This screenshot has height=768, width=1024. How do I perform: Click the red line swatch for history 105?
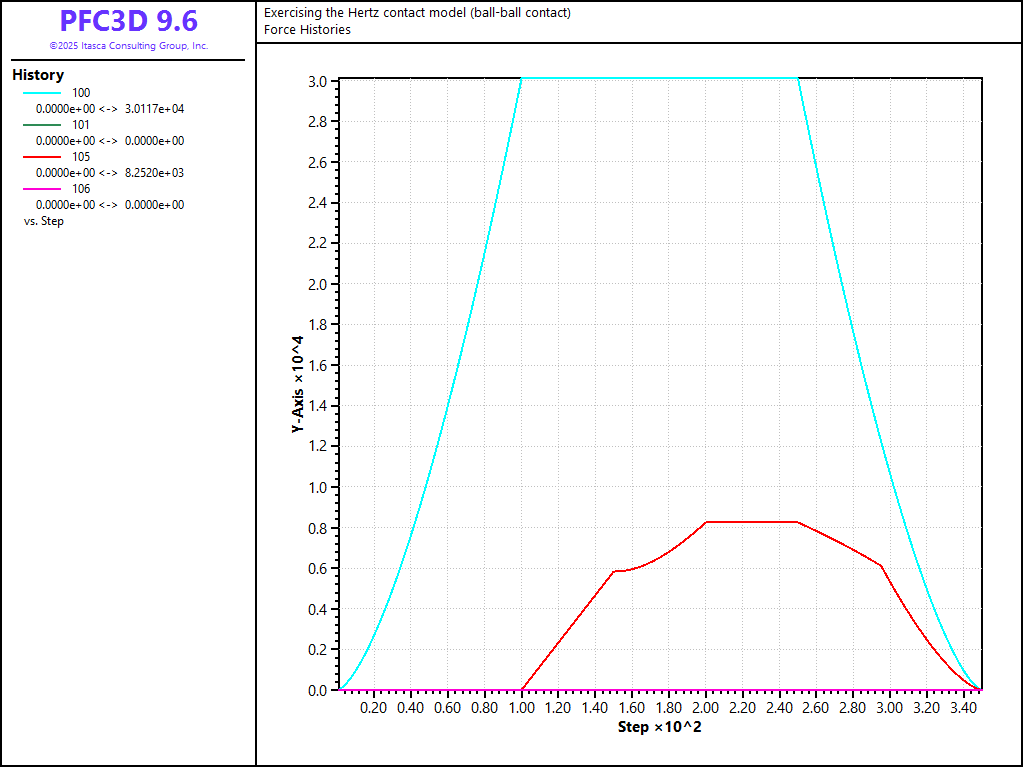42,157
